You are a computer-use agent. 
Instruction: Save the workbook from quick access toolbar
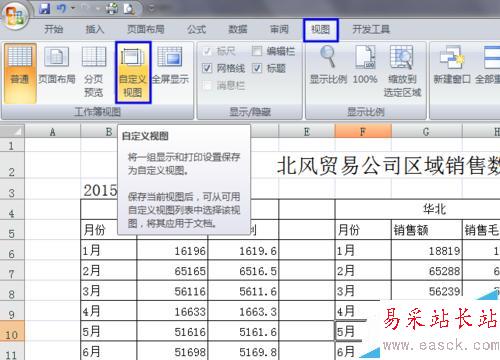(x=44, y=9)
